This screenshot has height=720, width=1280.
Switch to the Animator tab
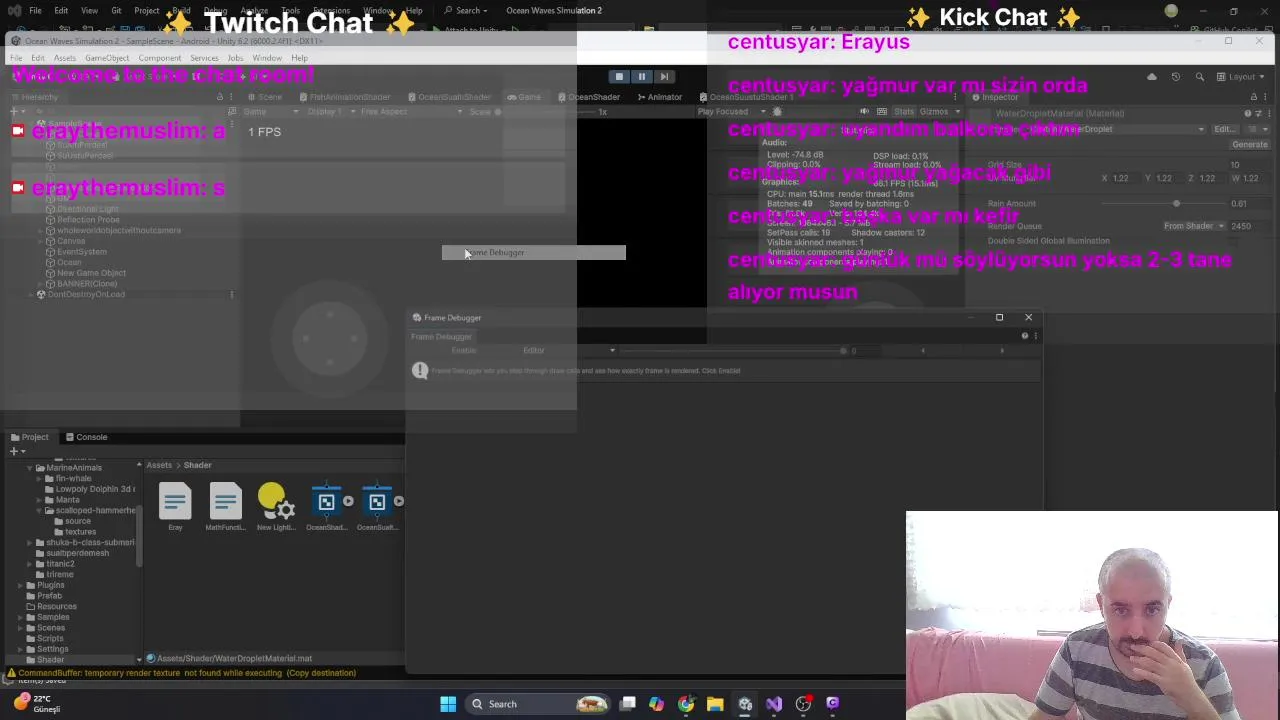659,97
